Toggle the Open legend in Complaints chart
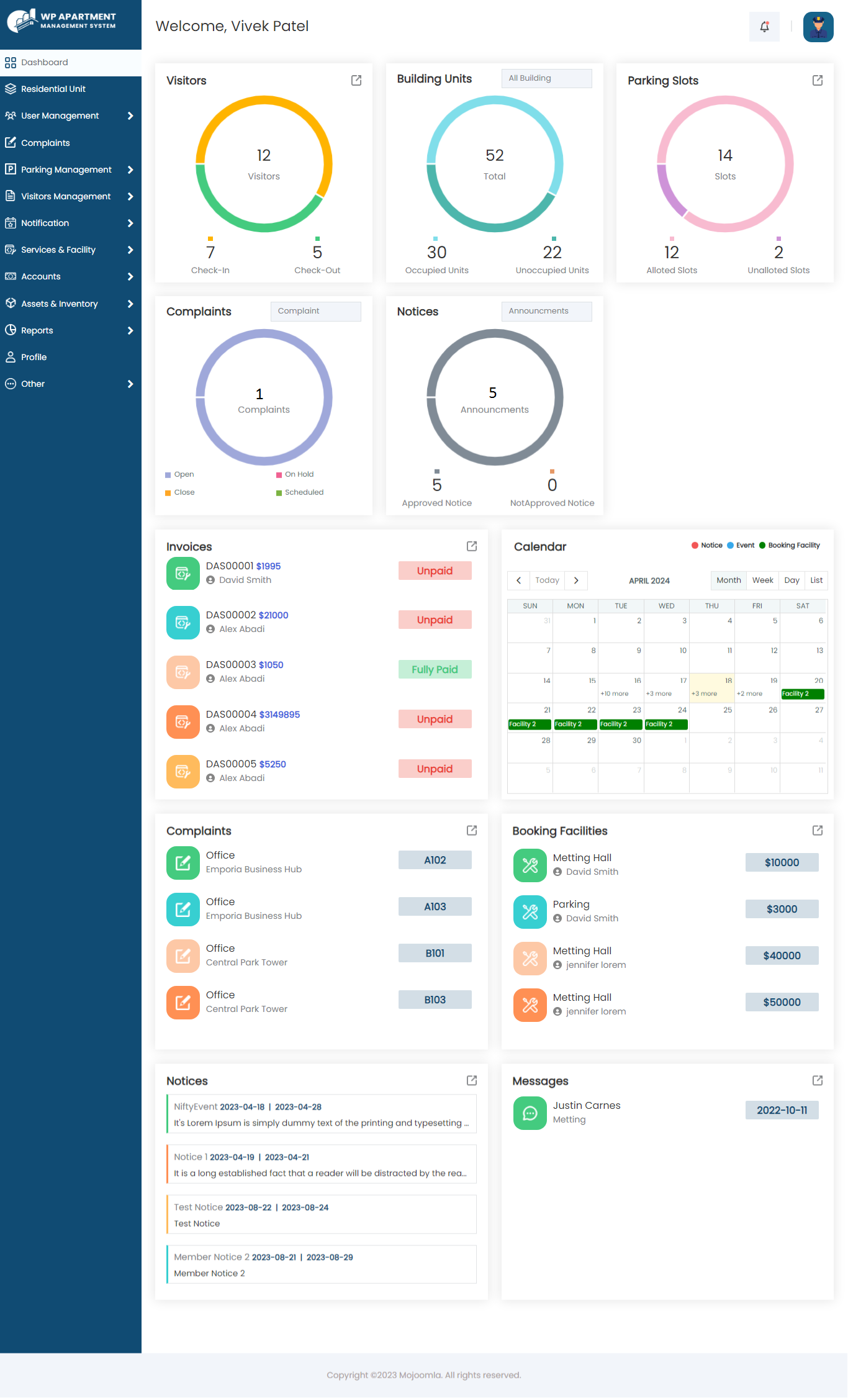 coord(180,474)
